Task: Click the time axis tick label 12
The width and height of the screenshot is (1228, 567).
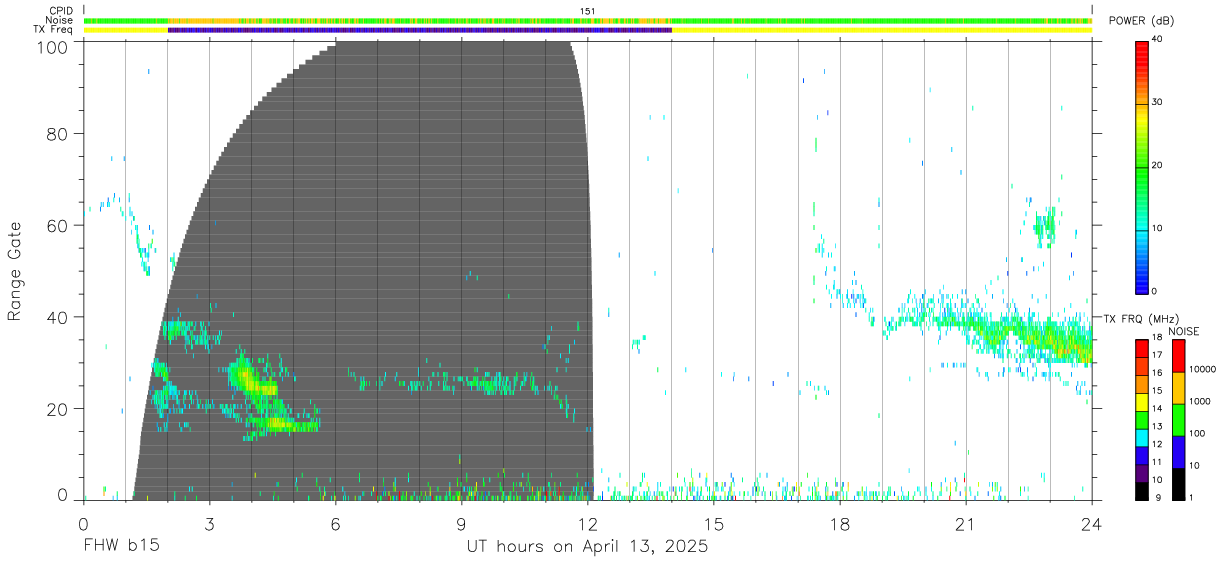Action: 587,524
